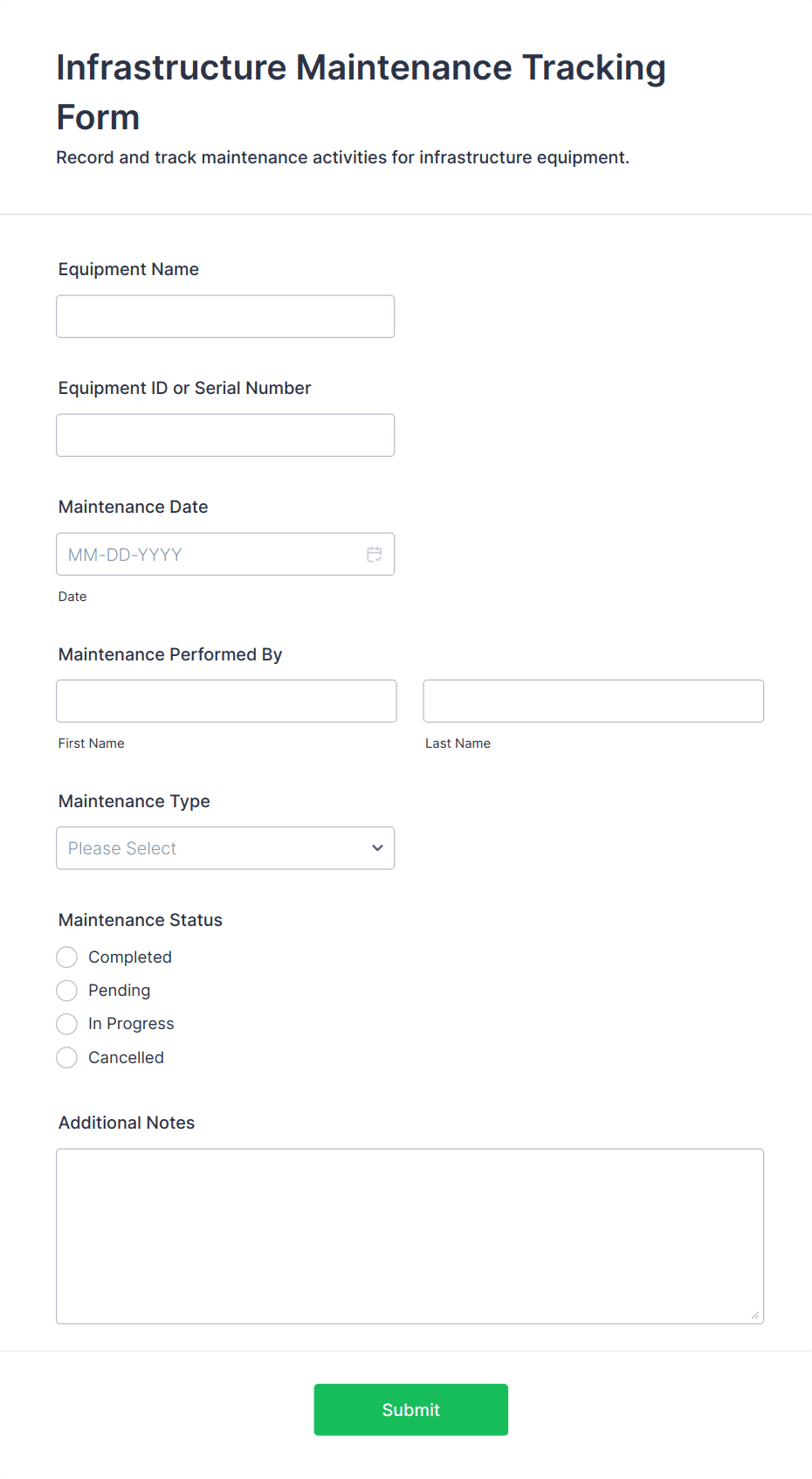Click the Maintenance Date field label
The image size is (812, 1479).
(133, 507)
